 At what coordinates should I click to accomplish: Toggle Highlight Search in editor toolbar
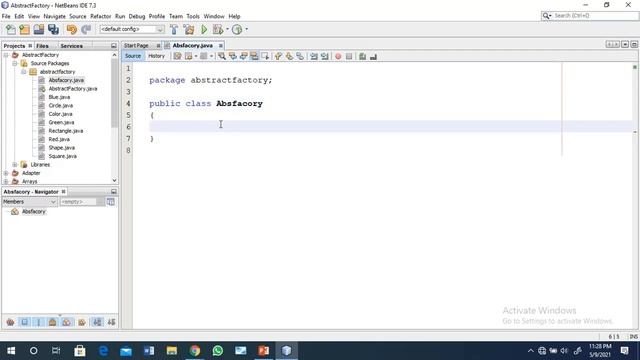[x=254, y=56]
